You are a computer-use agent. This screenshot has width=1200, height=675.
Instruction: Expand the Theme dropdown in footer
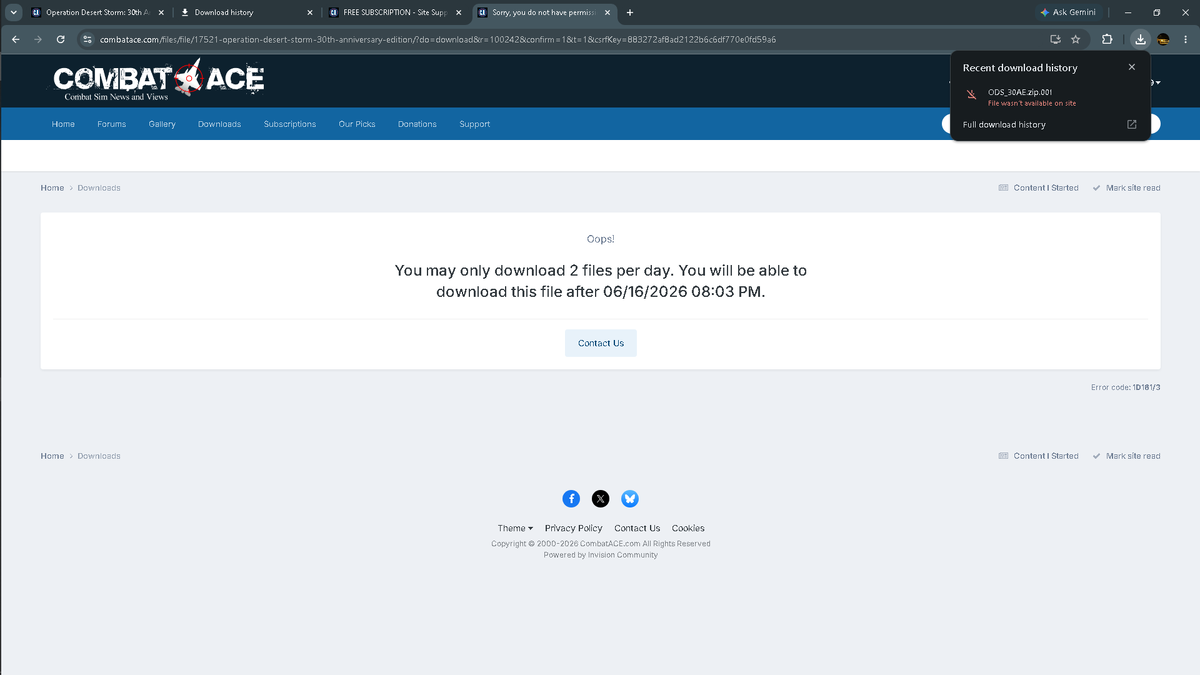[x=515, y=528]
